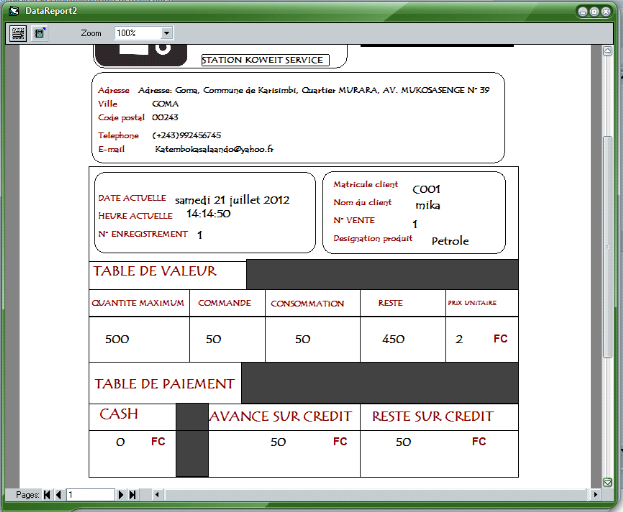Image resolution: width=623 pixels, height=512 pixels.
Task: Click the N° ENREGISTREMENT label
Action: tap(143, 234)
